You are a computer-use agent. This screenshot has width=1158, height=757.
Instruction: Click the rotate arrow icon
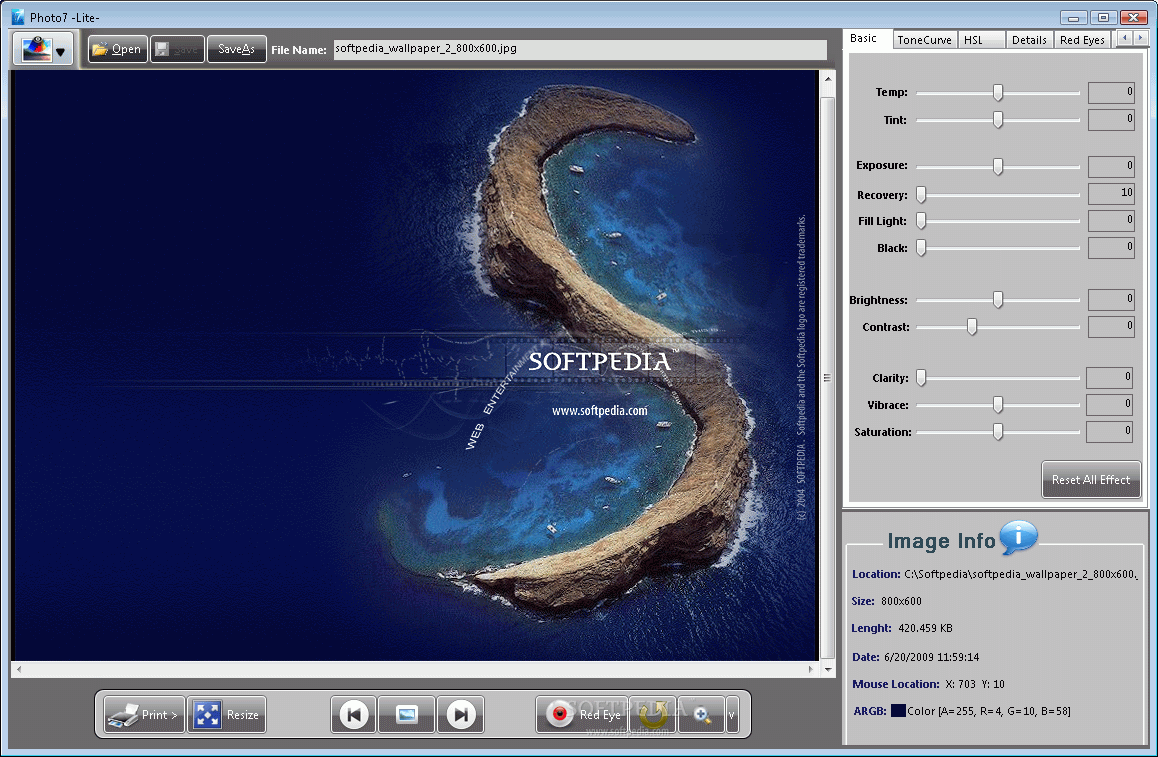[x=653, y=714]
